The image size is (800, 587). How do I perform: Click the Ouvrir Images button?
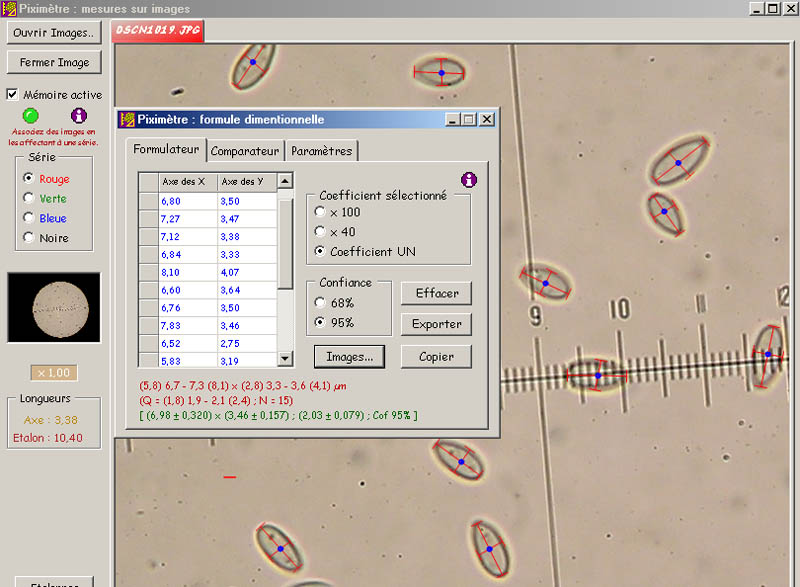tap(54, 32)
